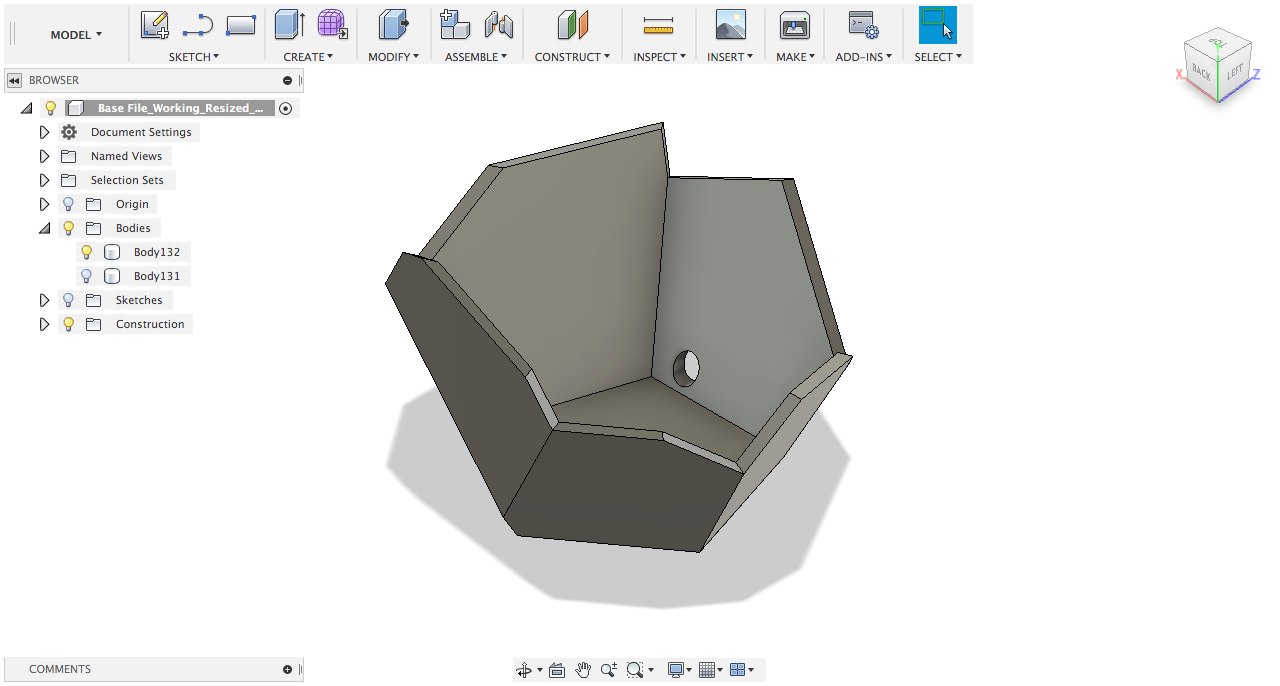1280x686 pixels.
Task: Click the Zoom tool icon
Action: point(609,670)
